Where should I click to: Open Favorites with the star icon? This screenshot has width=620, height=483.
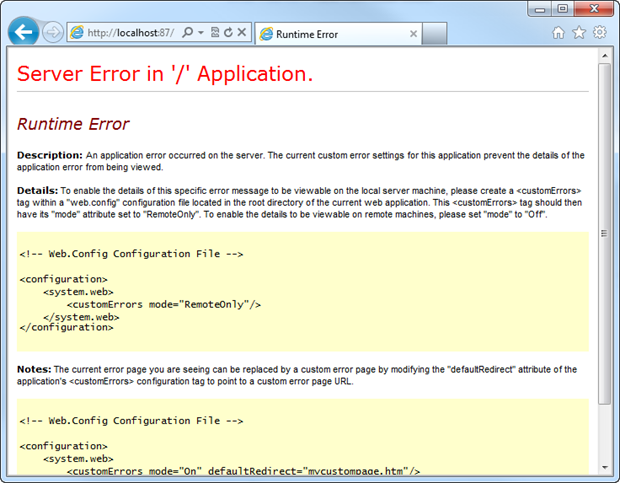[579, 32]
